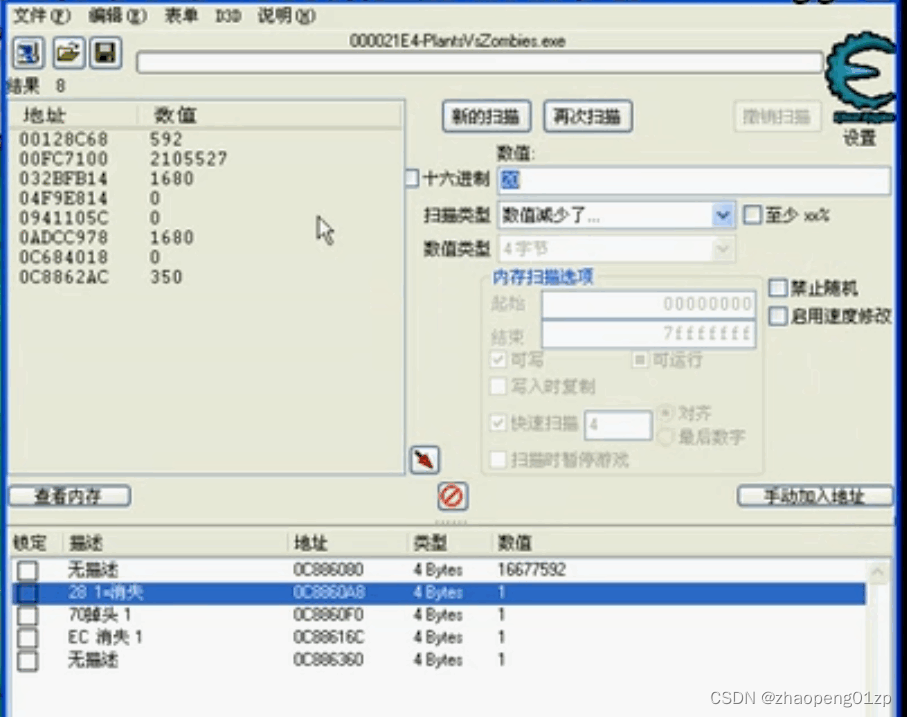This screenshot has width=907, height=717.
Task: Open a cheat table via folder icon
Action: pos(67,54)
